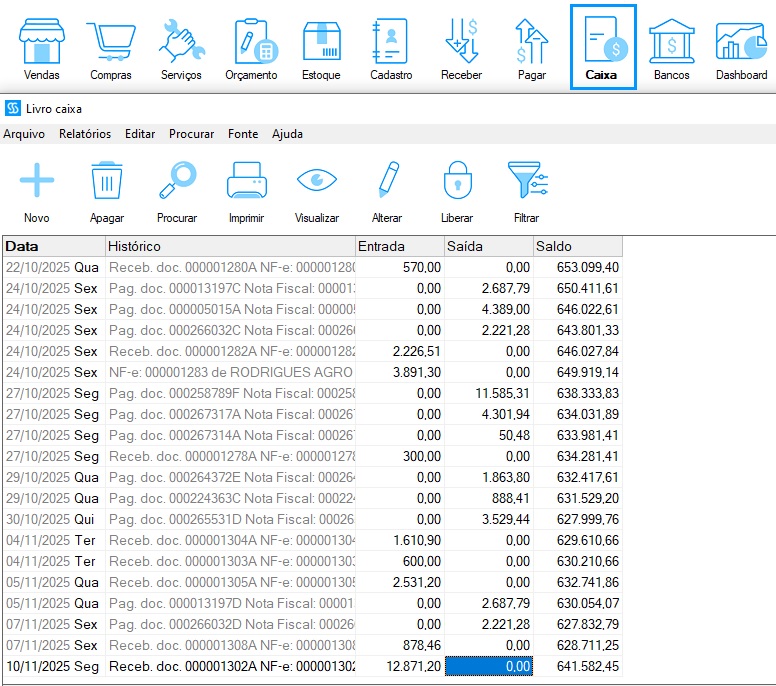Click the Imprimir printer icon
Image resolution: width=776 pixels, height=686 pixels.
click(x=246, y=182)
